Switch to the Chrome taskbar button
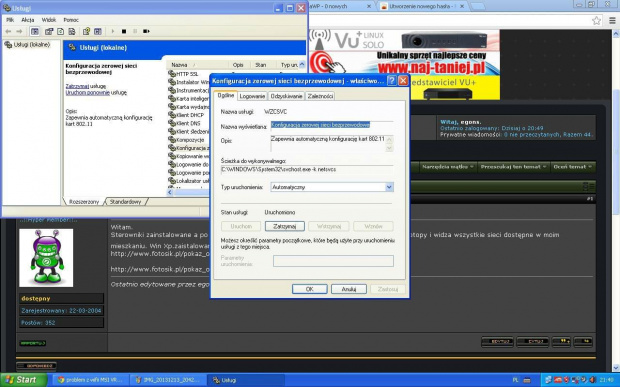This screenshot has width=620, height=387. (91, 380)
